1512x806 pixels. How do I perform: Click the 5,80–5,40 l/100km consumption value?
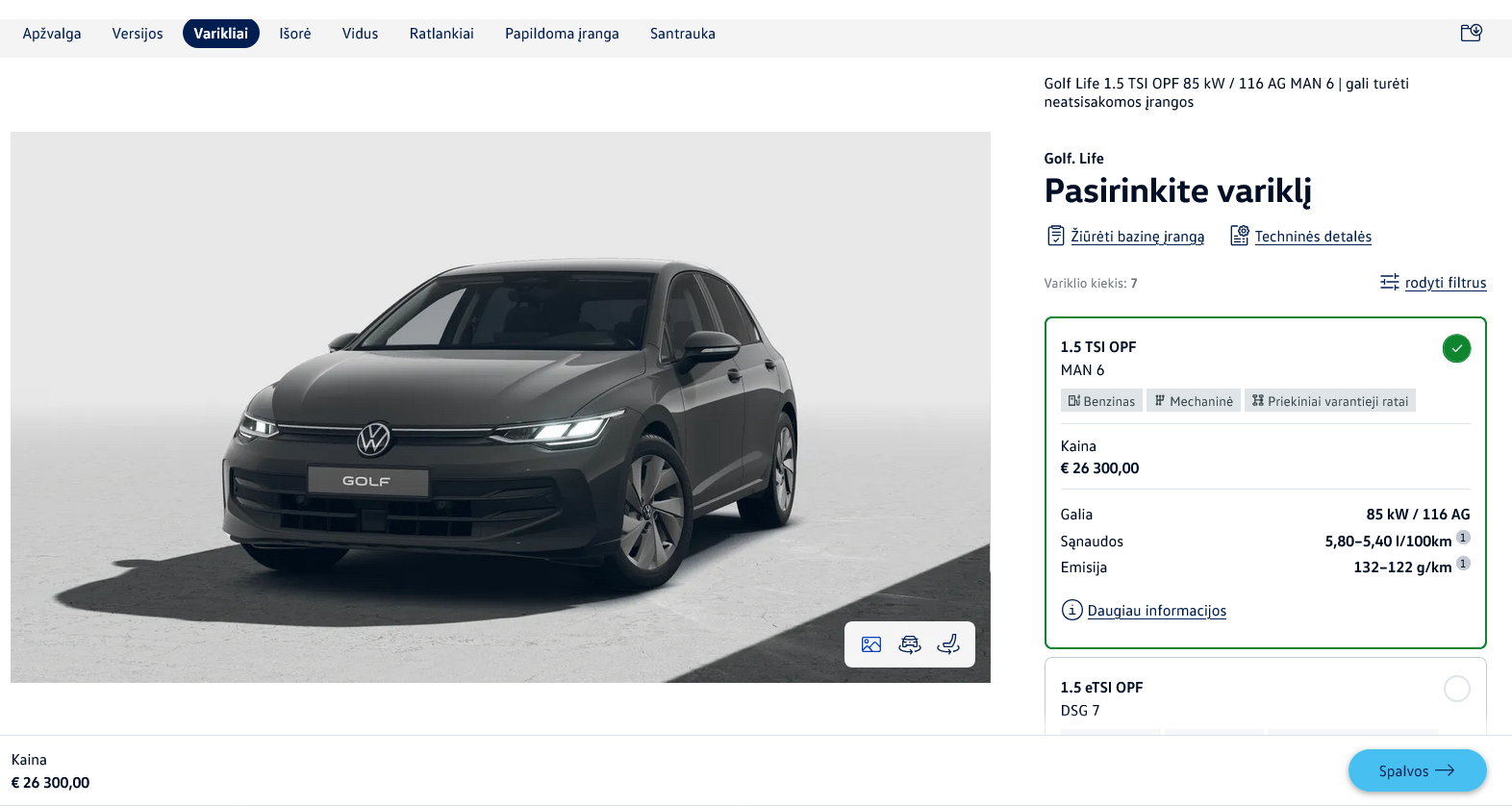[x=1388, y=542]
